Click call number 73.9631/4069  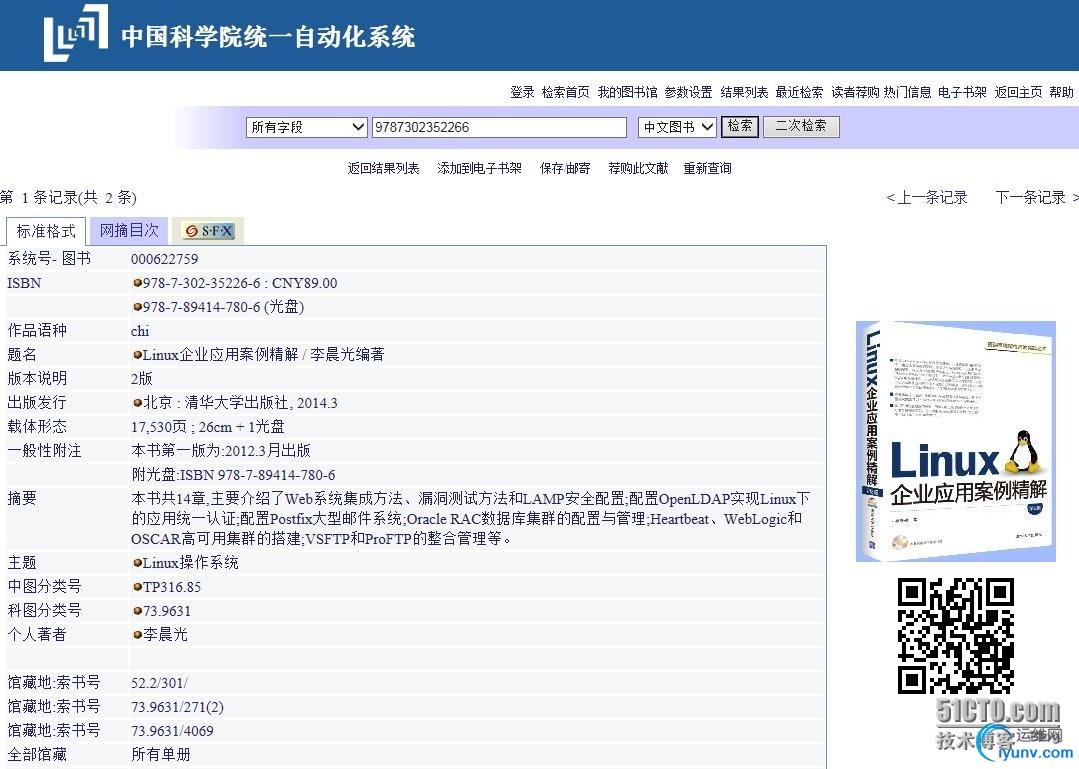point(172,731)
